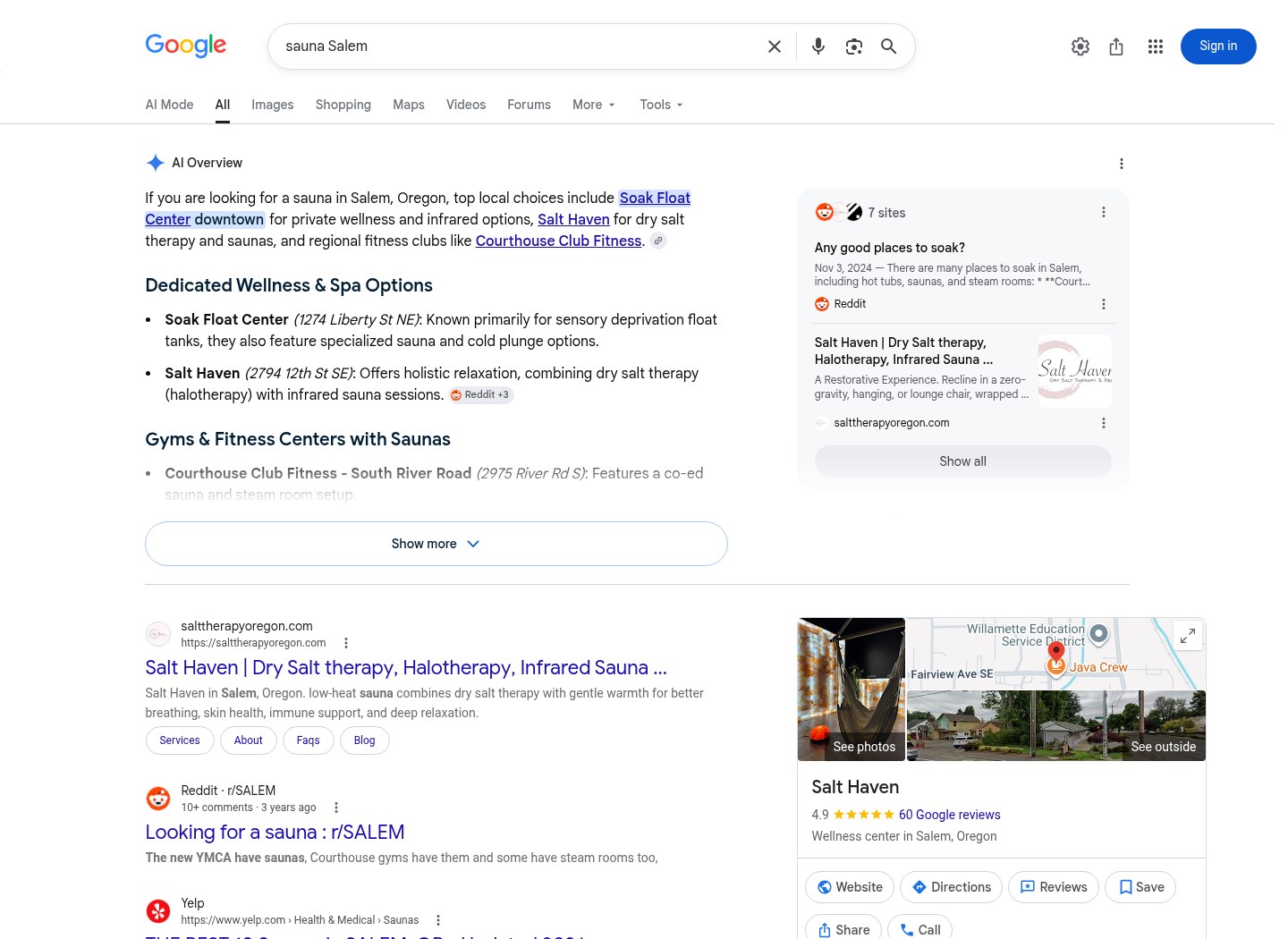Open the Courthouse Club Fitness link
The height and width of the screenshot is (939, 1288).
point(559,241)
